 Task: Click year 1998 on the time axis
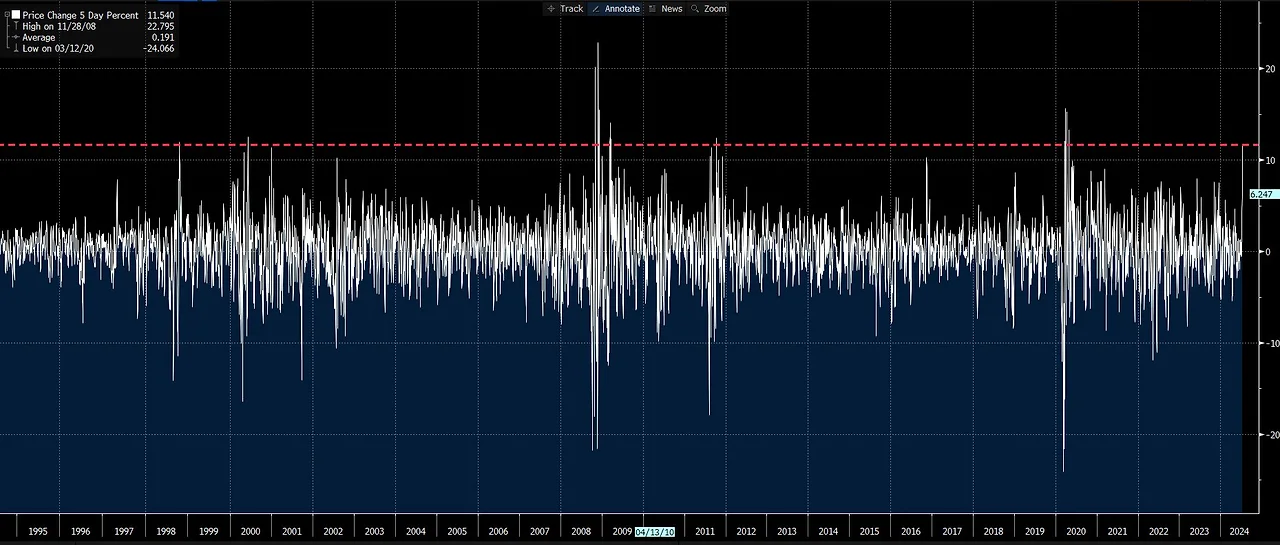click(166, 532)
